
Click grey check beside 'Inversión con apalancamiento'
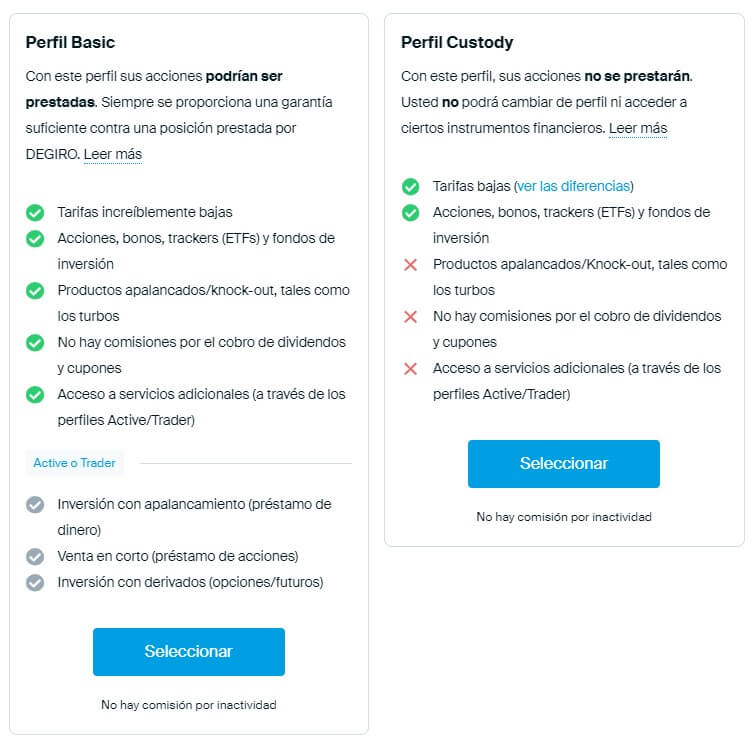tap(35, 504)
